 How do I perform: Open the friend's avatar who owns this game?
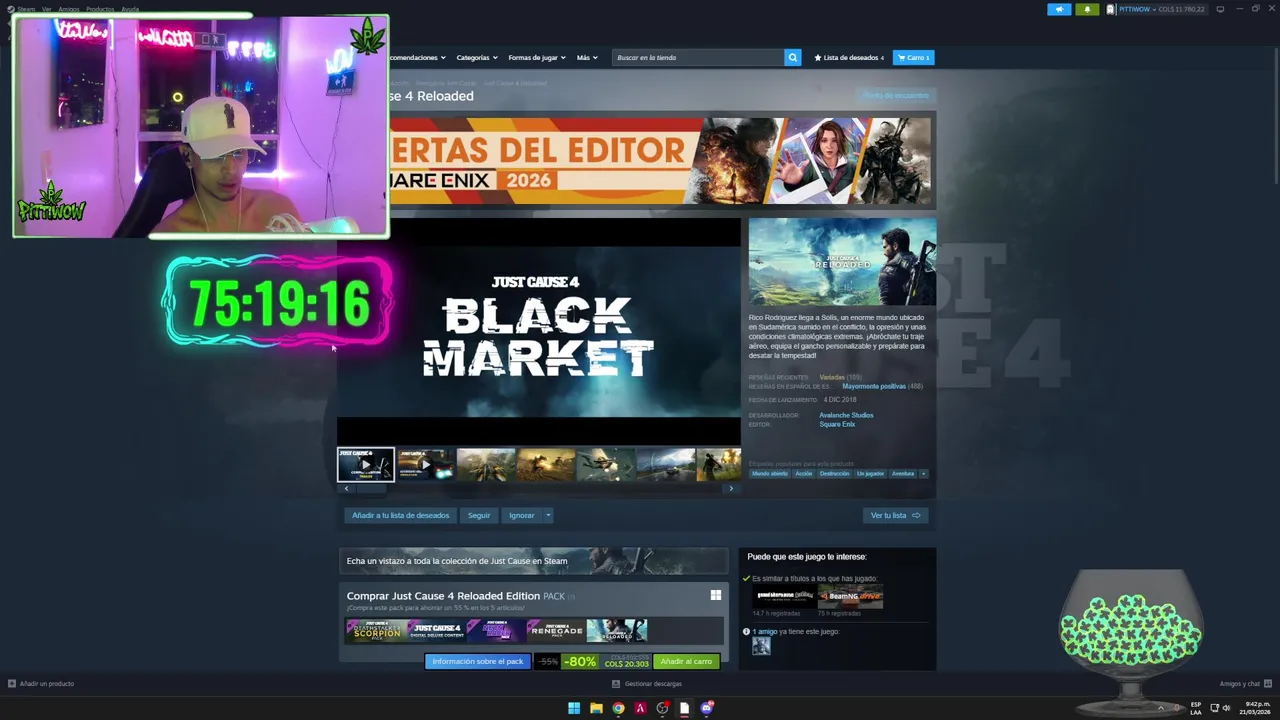(761, 646)
